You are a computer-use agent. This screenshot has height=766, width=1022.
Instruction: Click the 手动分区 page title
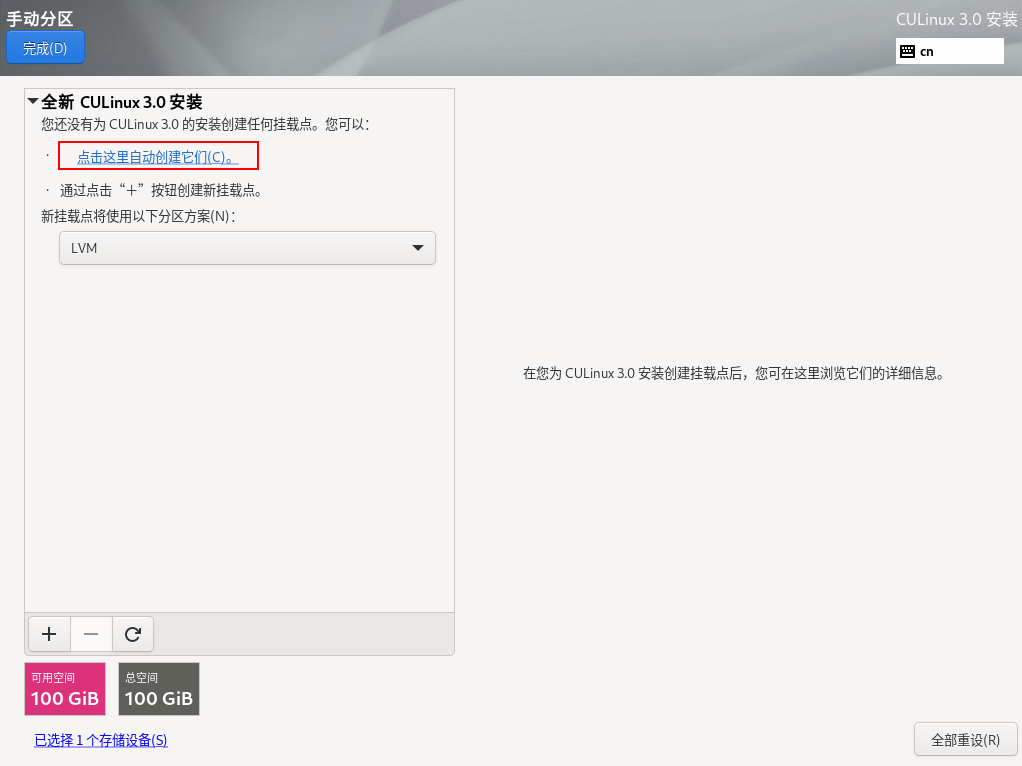pos(40,18)
